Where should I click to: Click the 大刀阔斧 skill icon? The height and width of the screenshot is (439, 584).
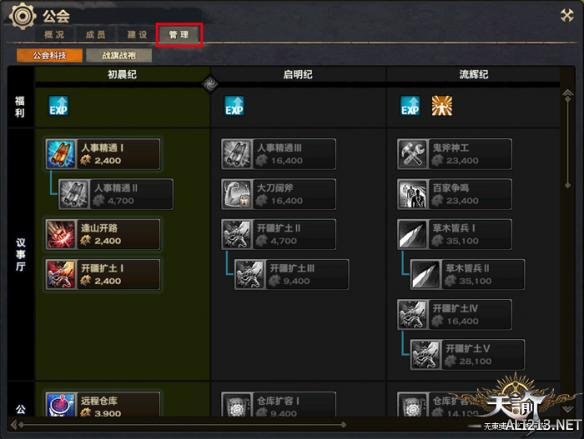pos(237,194)
